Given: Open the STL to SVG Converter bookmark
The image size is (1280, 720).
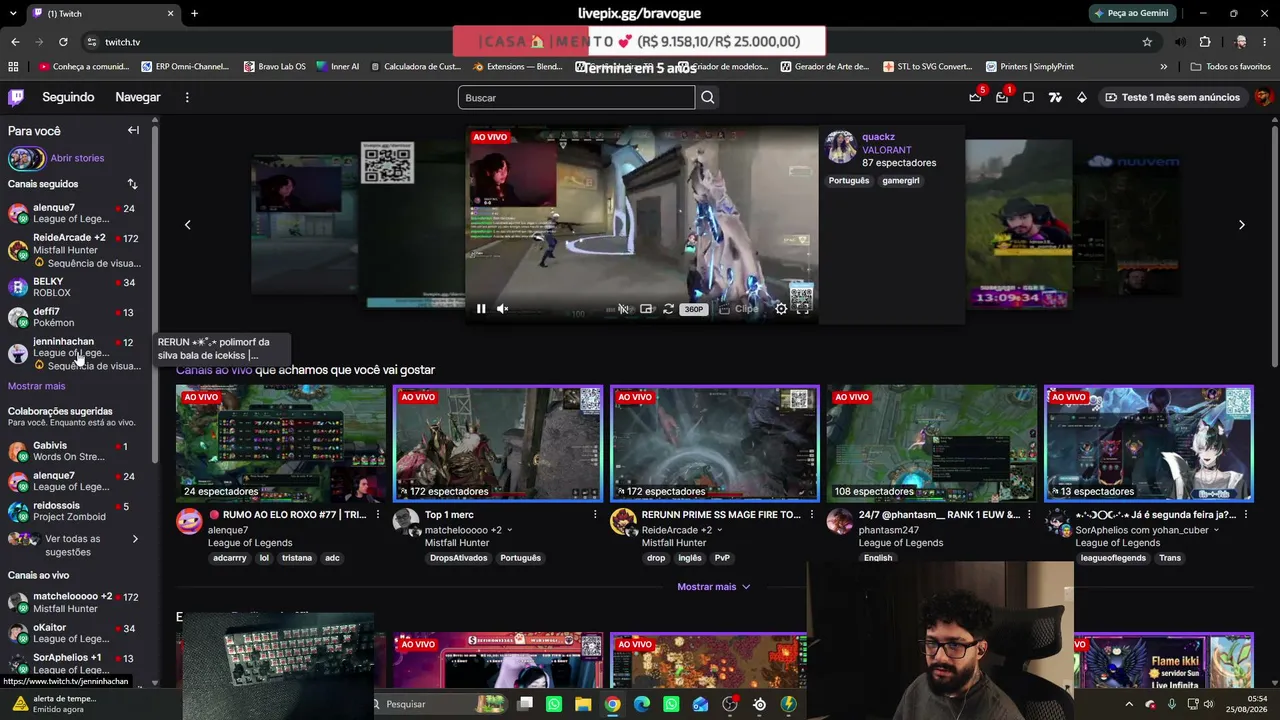Looking at the screenshot, I should pyautogui.click(x=928, y=67).
